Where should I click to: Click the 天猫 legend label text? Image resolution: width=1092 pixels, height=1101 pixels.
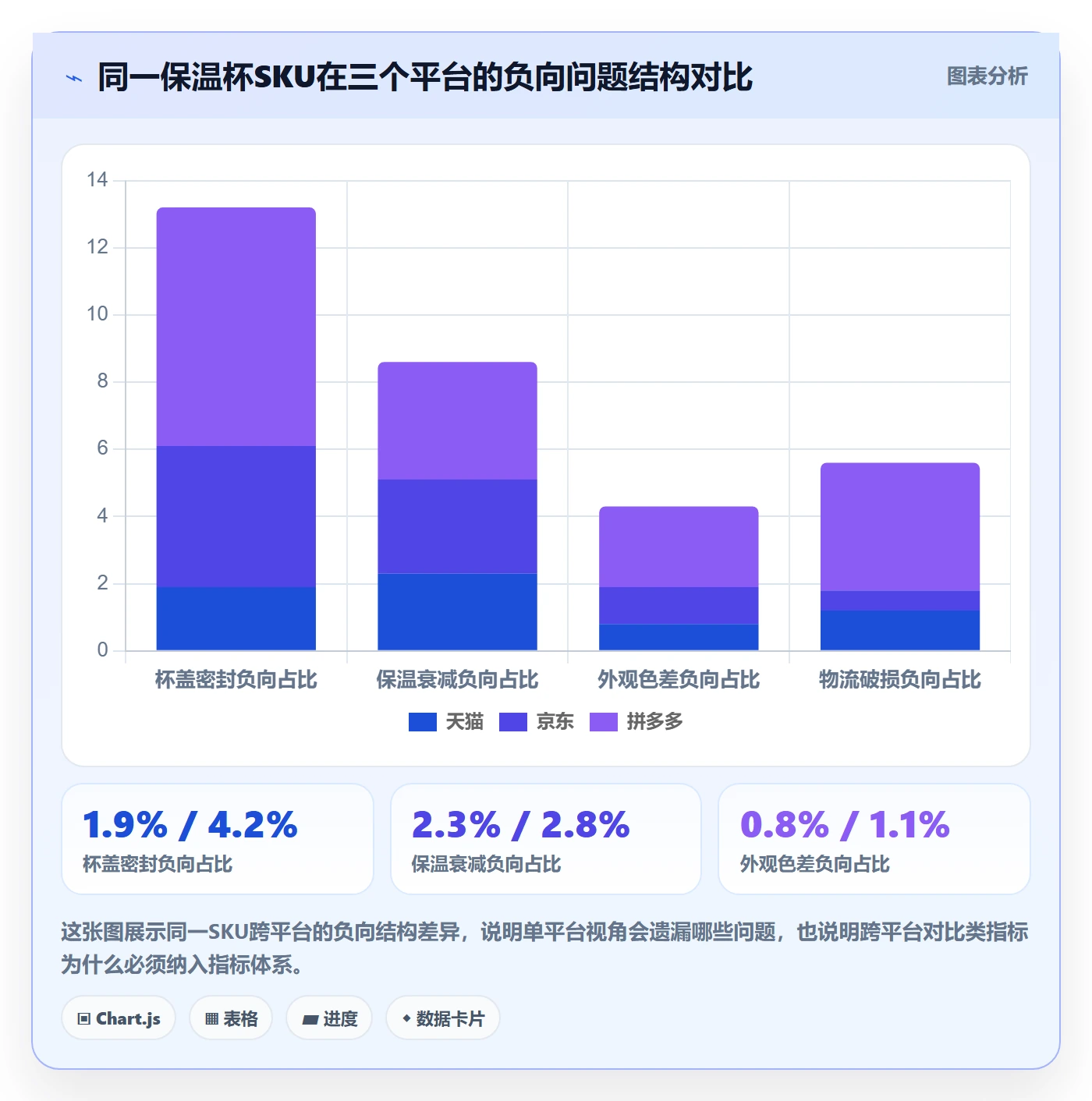[464, 722]
